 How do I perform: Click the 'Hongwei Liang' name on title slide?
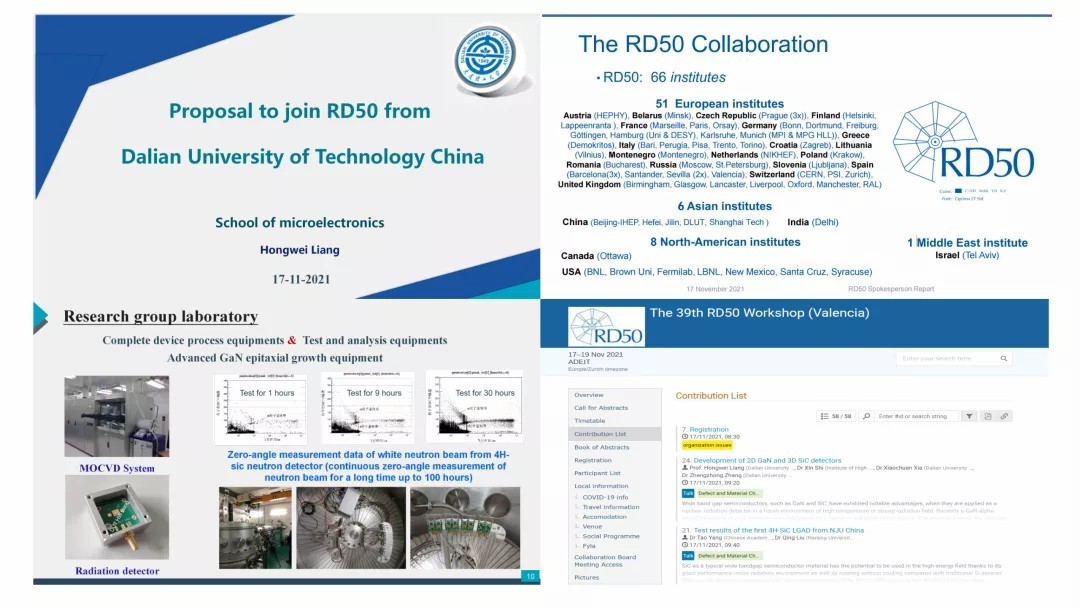[x=300, y=250]
